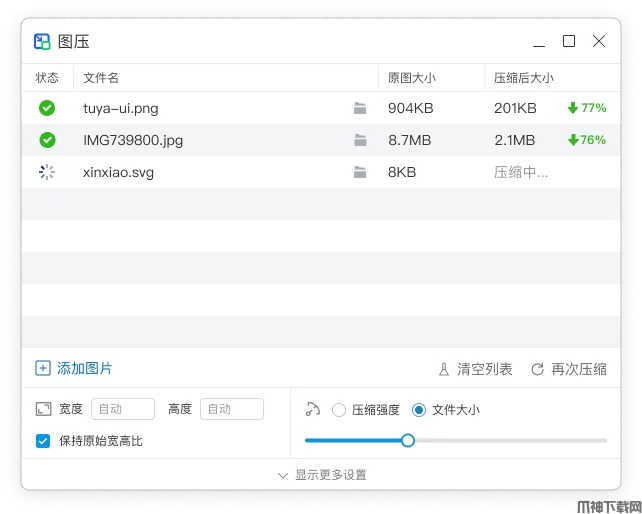The image size is (642, 514).
Task: Click the 图压 app logo icon
Action: click(42, 41)
